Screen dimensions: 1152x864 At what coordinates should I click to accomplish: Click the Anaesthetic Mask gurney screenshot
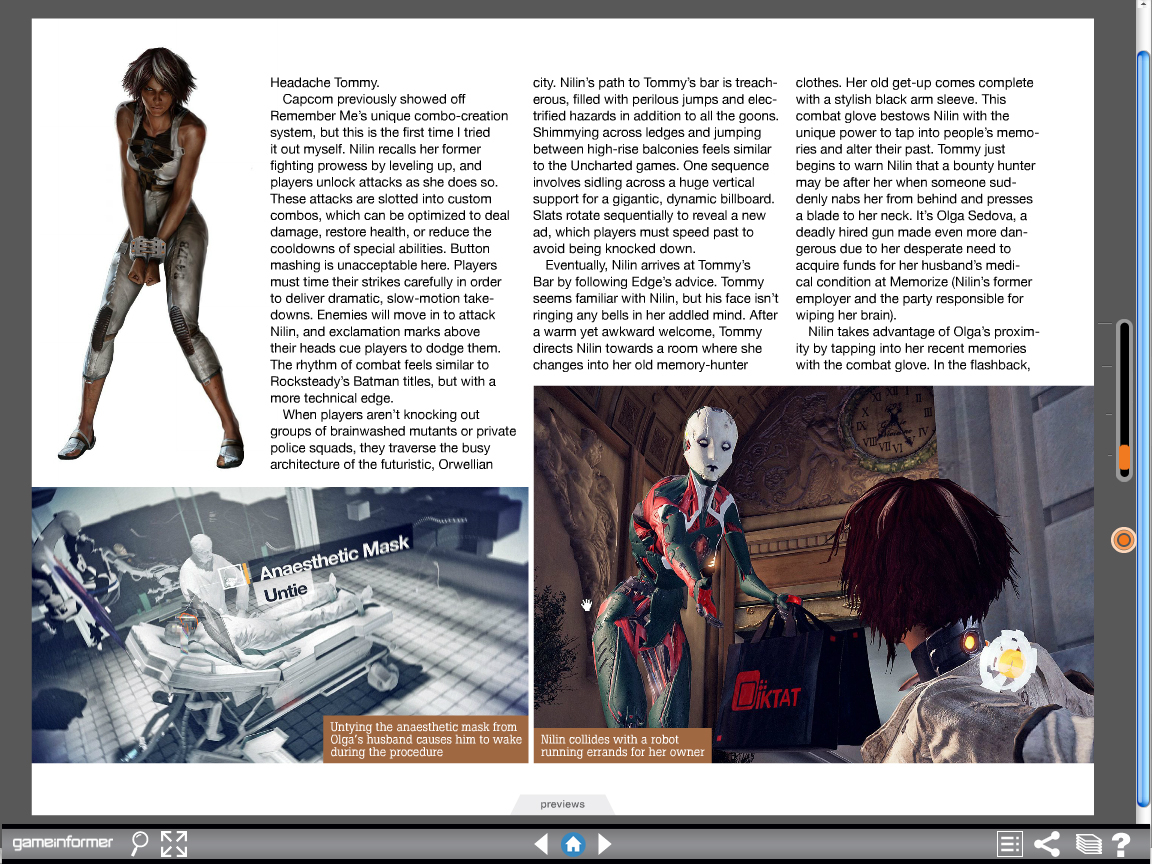click(280, 624)
